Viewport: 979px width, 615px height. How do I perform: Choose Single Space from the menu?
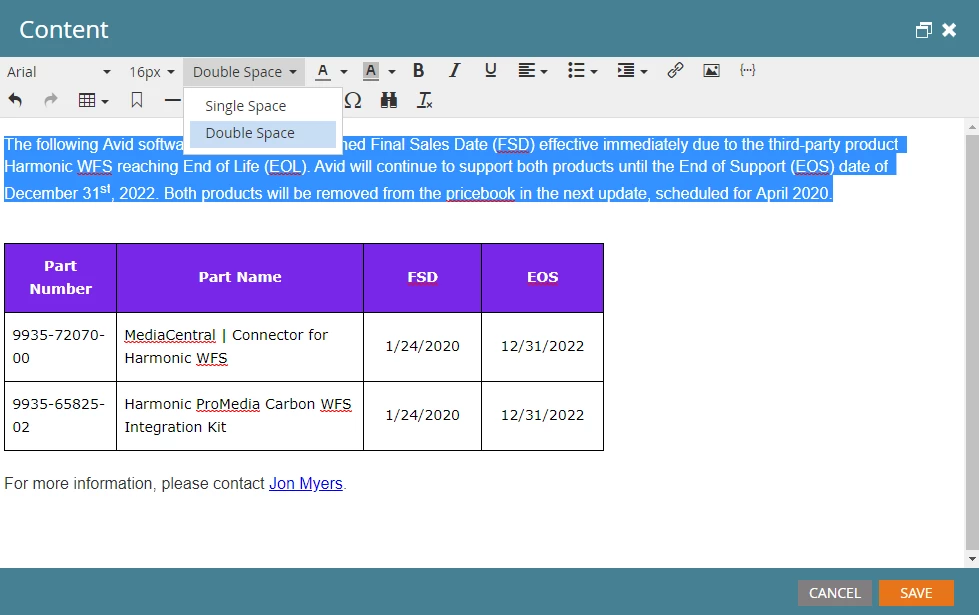pos(262,106)
